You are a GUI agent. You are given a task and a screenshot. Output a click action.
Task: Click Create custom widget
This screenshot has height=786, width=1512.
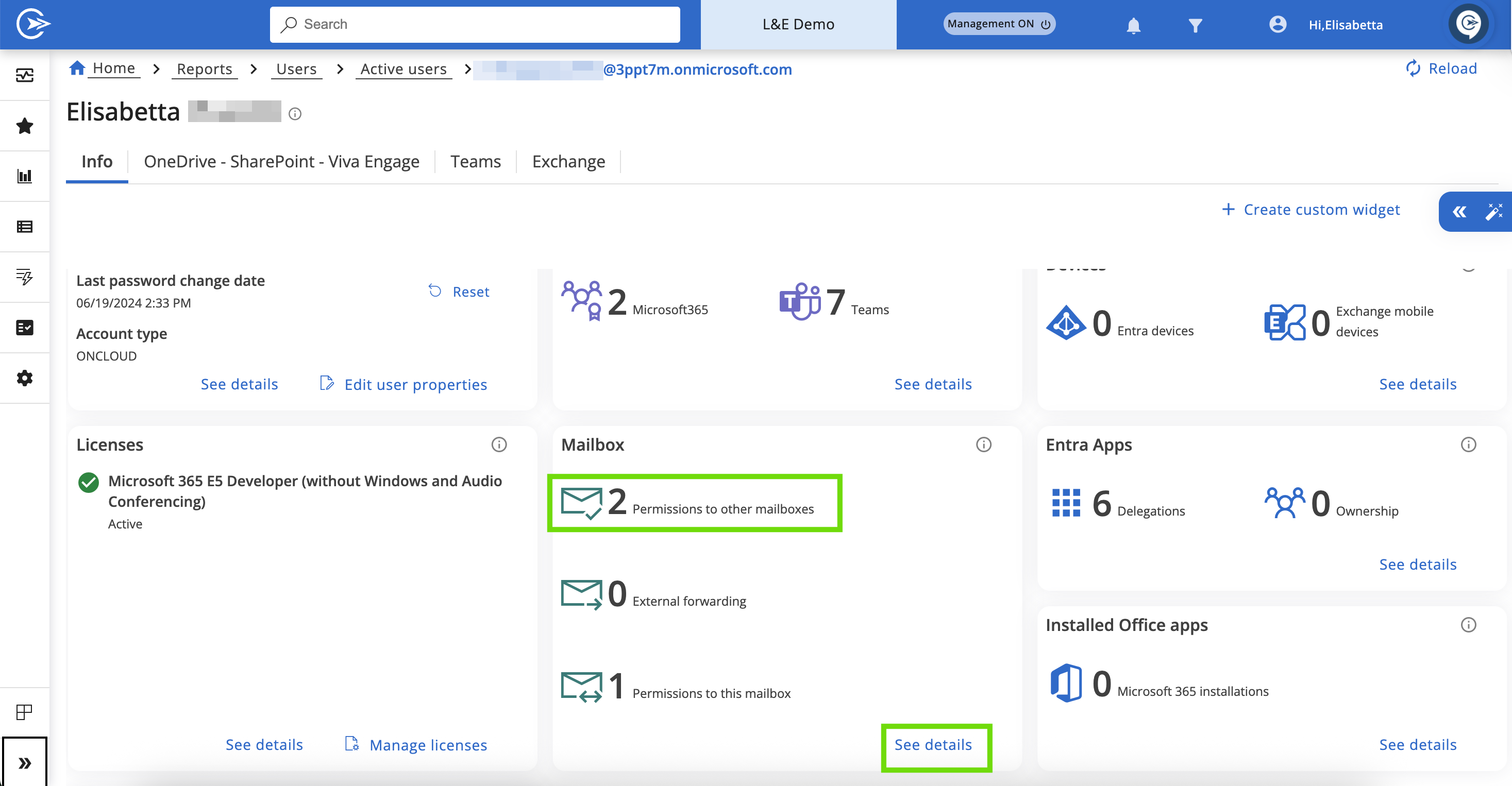pos(1311,210)
